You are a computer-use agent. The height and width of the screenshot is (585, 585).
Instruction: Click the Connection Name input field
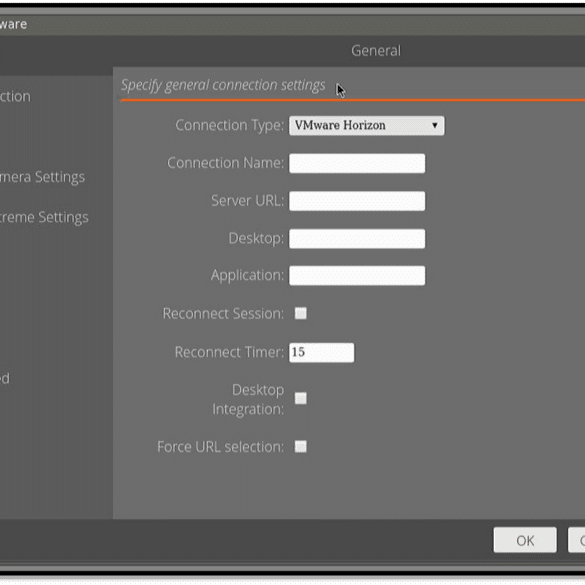pyautogui.click(x=357, y=163)
